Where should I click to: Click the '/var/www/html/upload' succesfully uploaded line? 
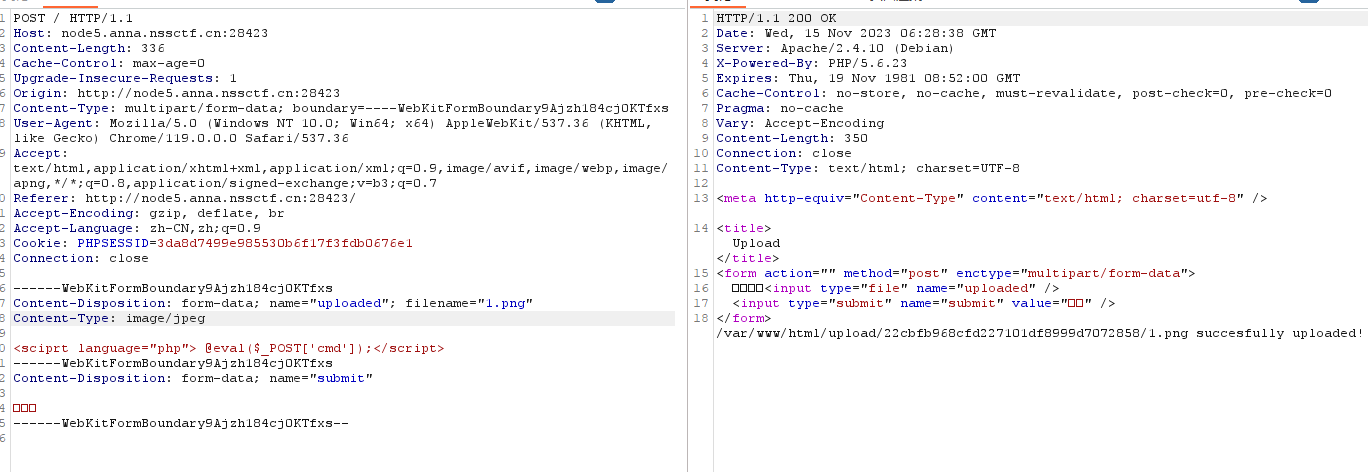[1040, 333]
